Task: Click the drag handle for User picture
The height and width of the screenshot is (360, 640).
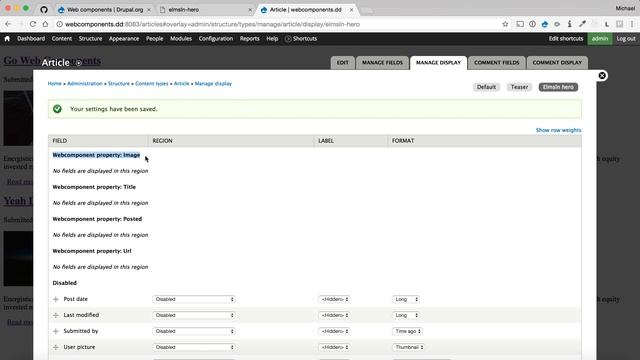Action: (56, 347)
